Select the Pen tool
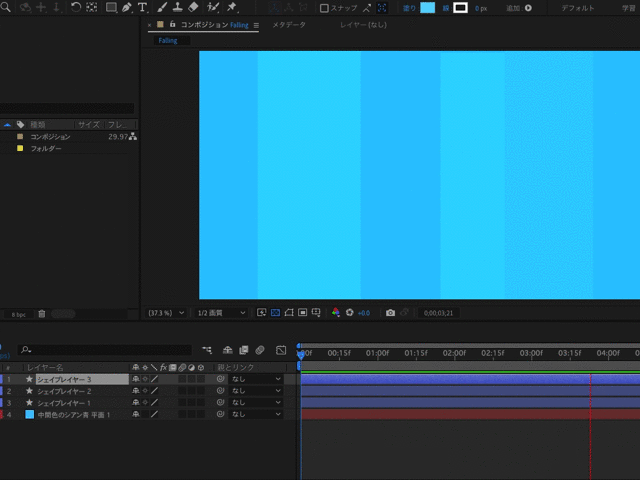Viewport: 640px width, 480px height. [127, 8]
